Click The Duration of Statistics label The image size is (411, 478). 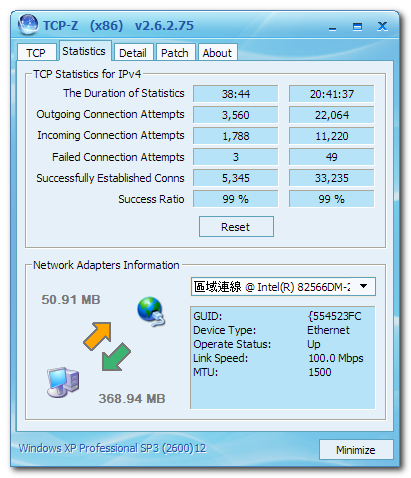(124, 93)
